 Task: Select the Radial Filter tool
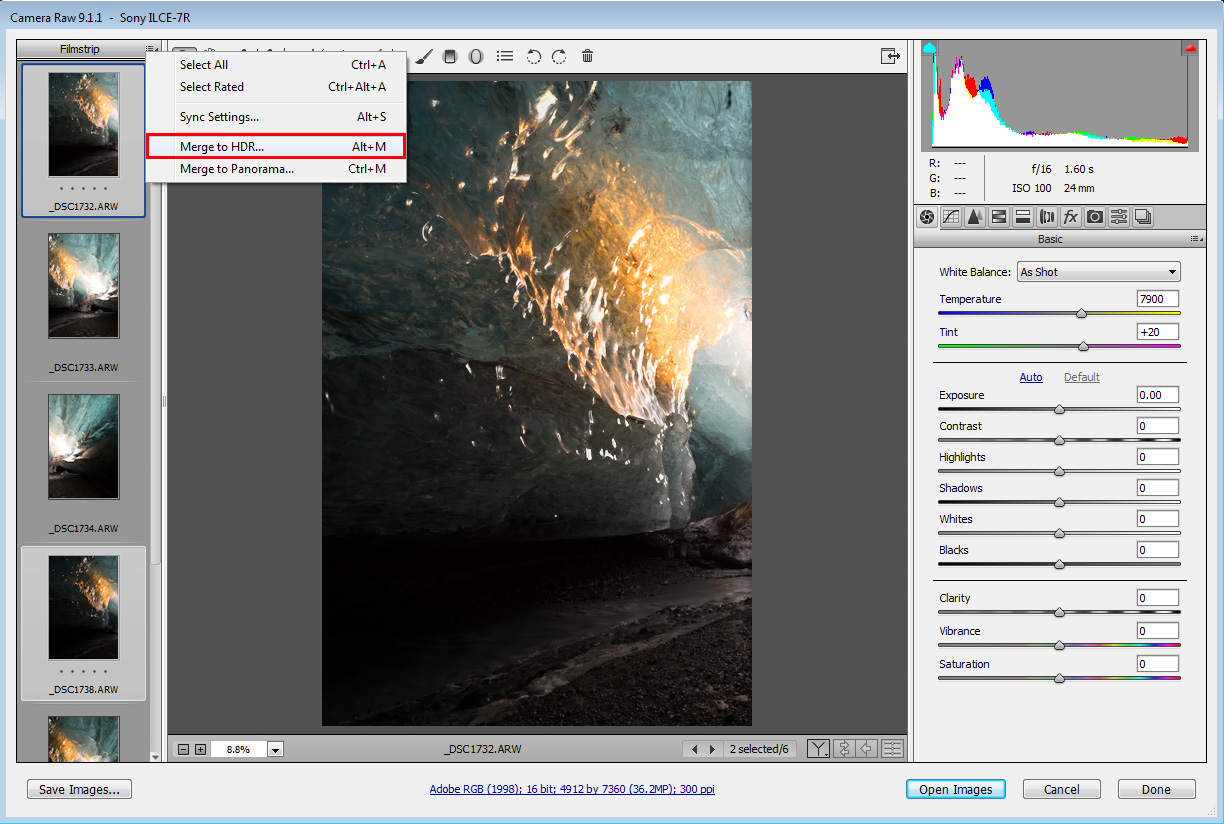476,56
